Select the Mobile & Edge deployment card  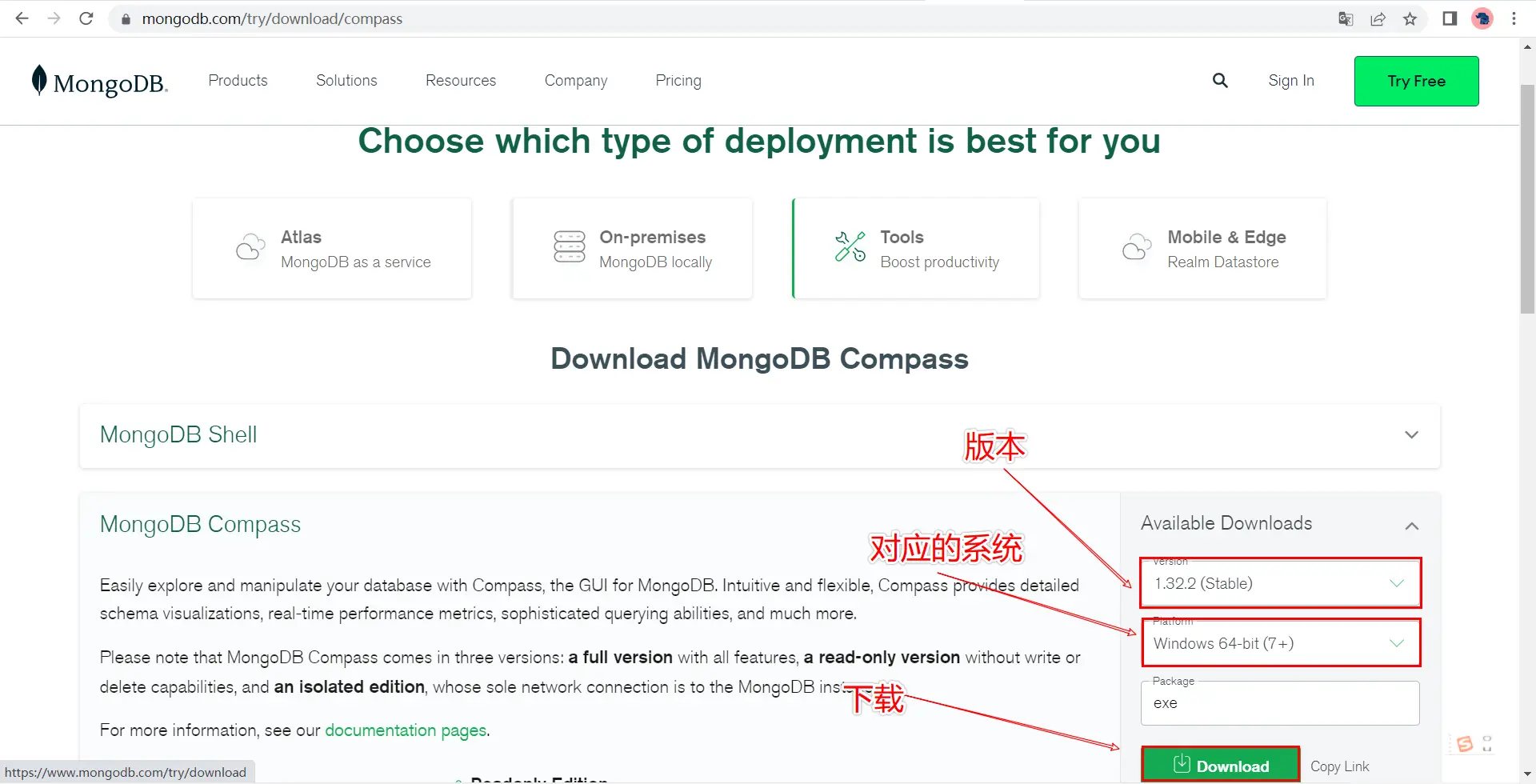pyautogui.click(x=1202, y=248)
